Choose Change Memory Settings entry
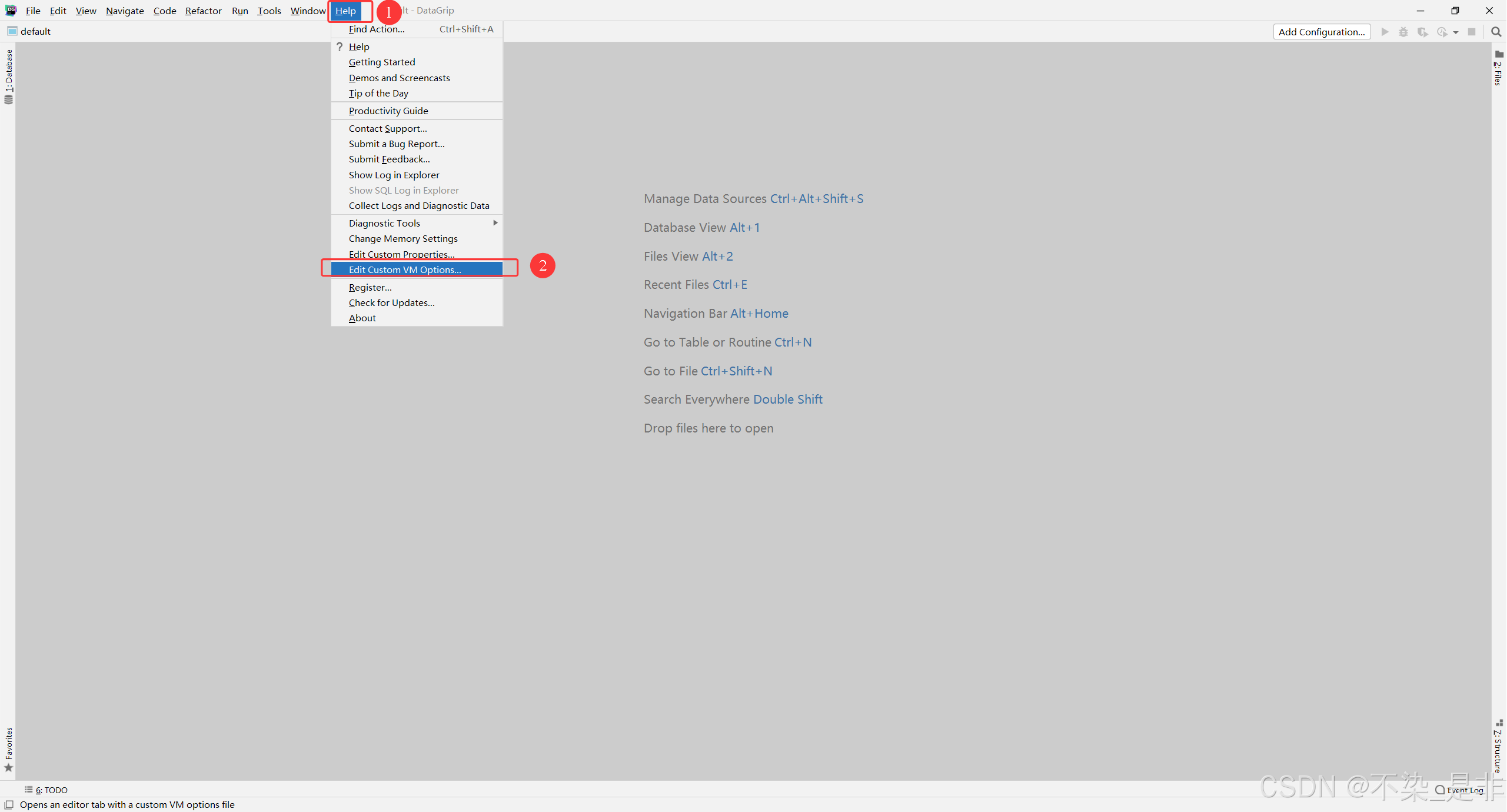Screen dimensions: 1507x812 pyautogui.click(x=403, y=238)
